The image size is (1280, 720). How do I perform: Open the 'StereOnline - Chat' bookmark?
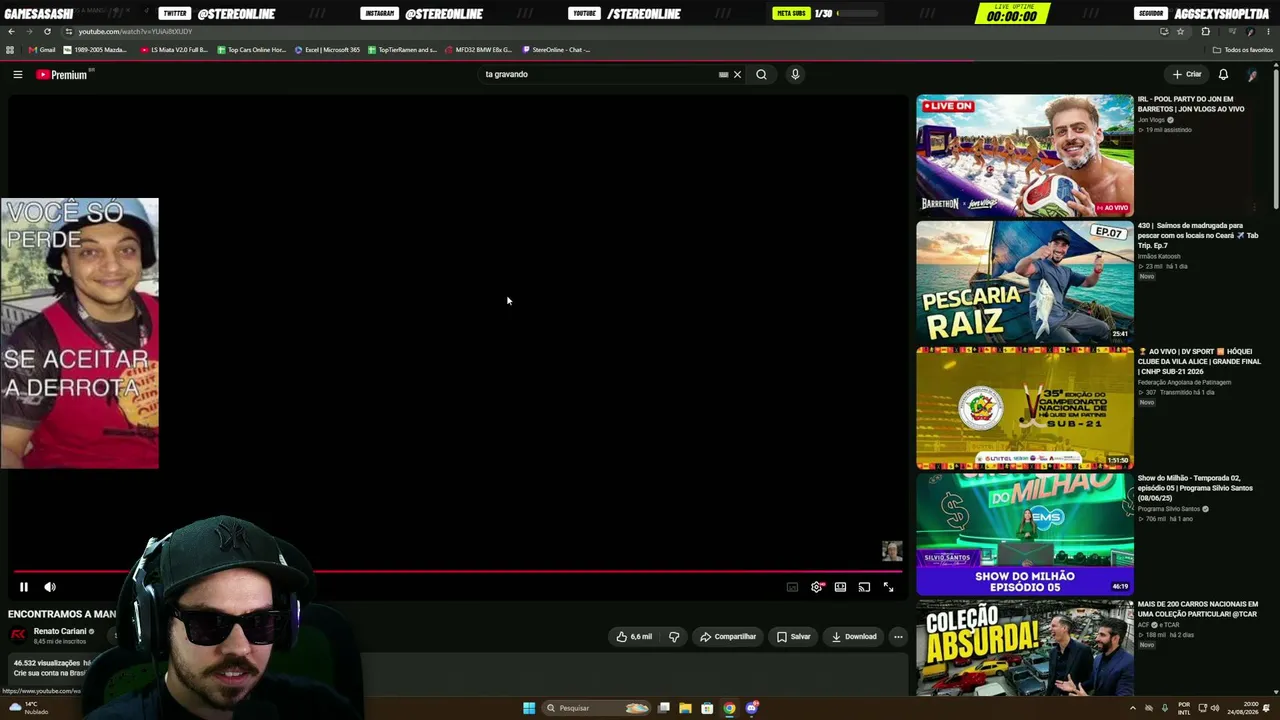556,50
